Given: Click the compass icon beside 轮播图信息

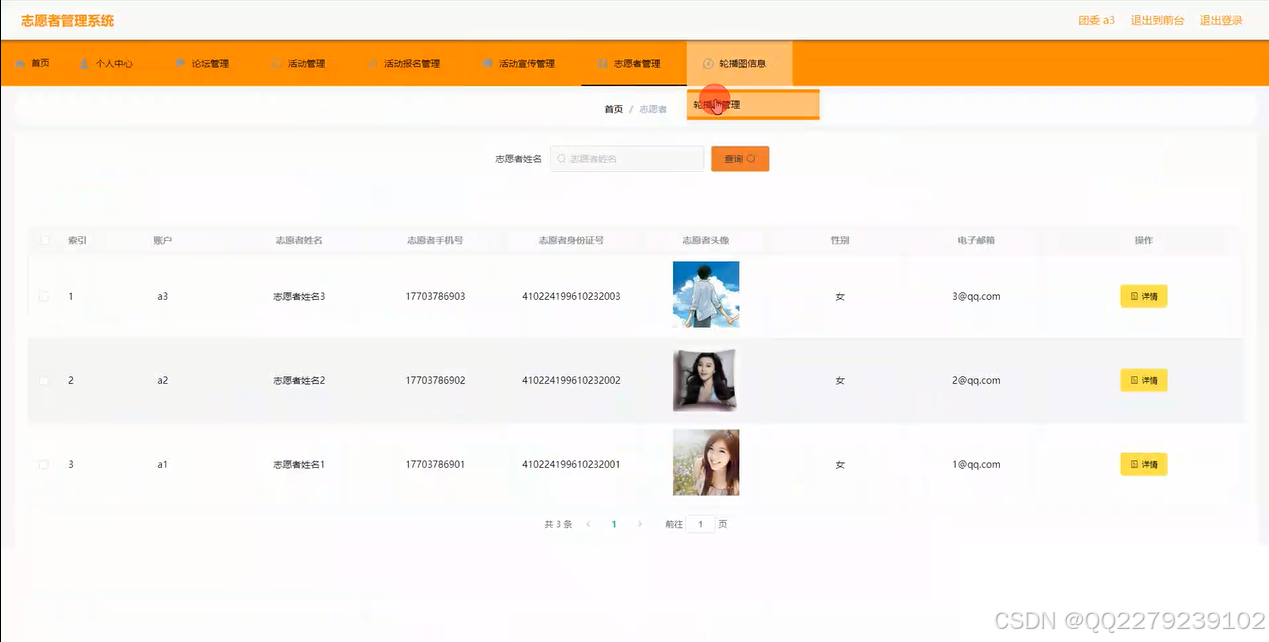Looking at the screenshot, I should tap(705, 62).
